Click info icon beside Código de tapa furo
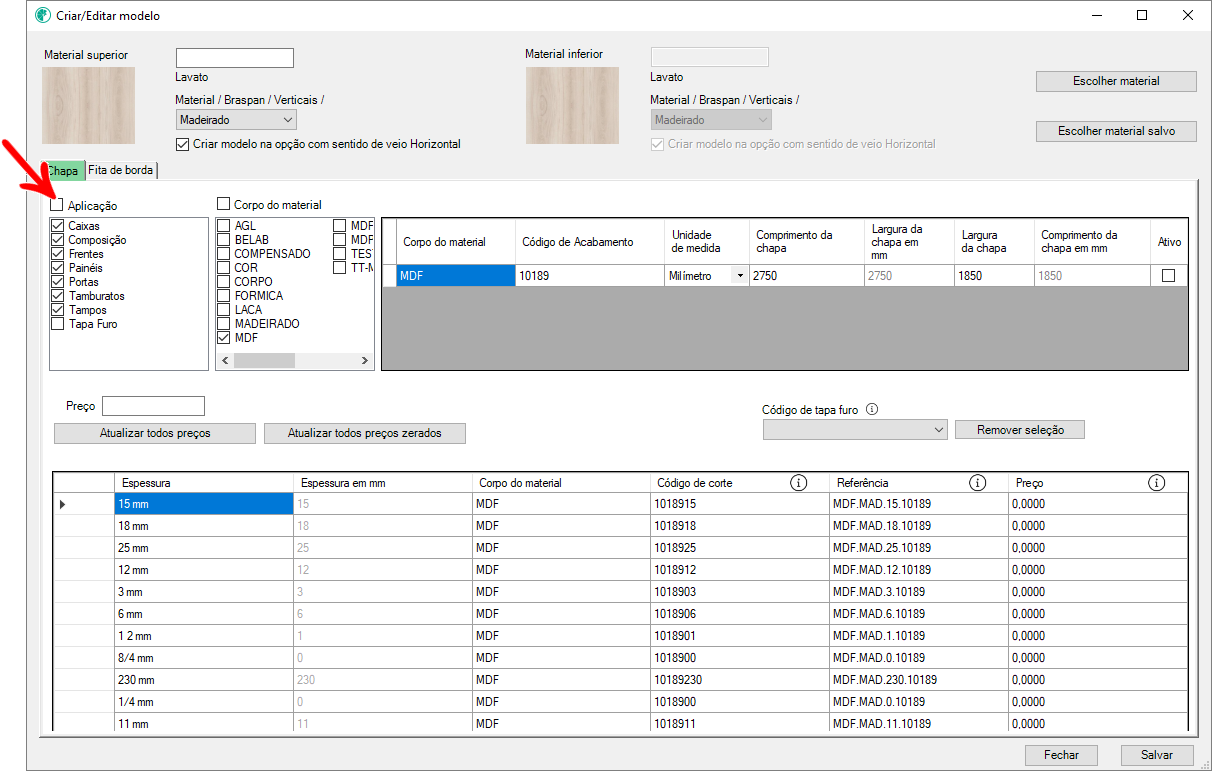Image resolution: width=1212 pixels, height=771 pixels. pos(872,409)
